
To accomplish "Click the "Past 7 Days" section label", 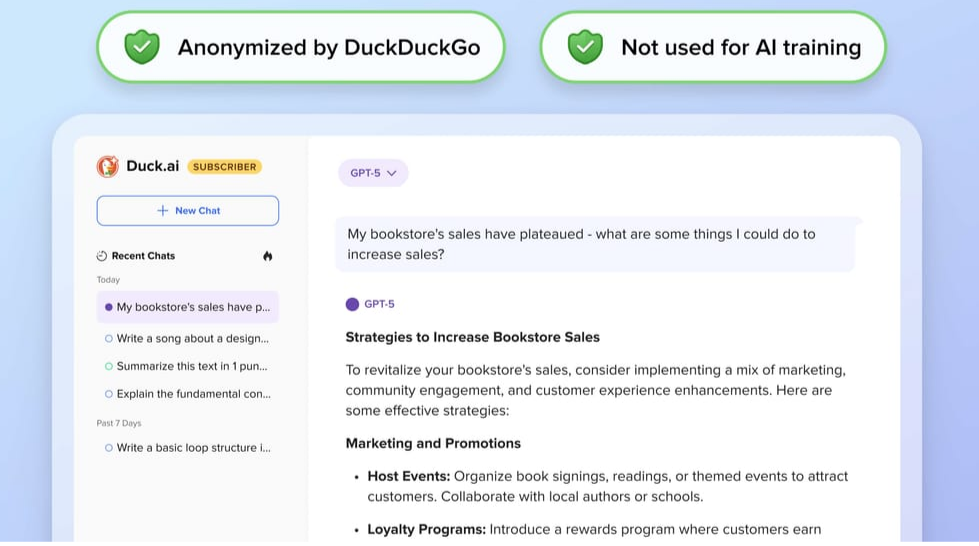I will click(119, 423).
